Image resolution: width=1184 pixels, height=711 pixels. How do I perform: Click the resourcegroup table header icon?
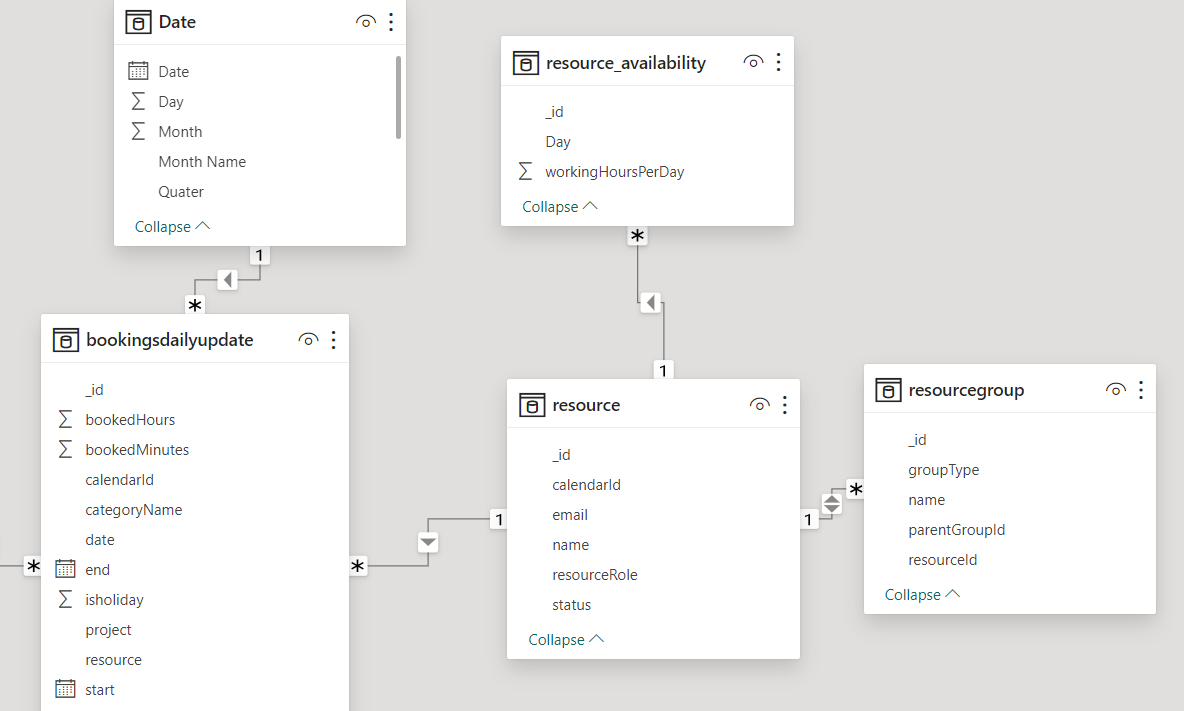888,389
